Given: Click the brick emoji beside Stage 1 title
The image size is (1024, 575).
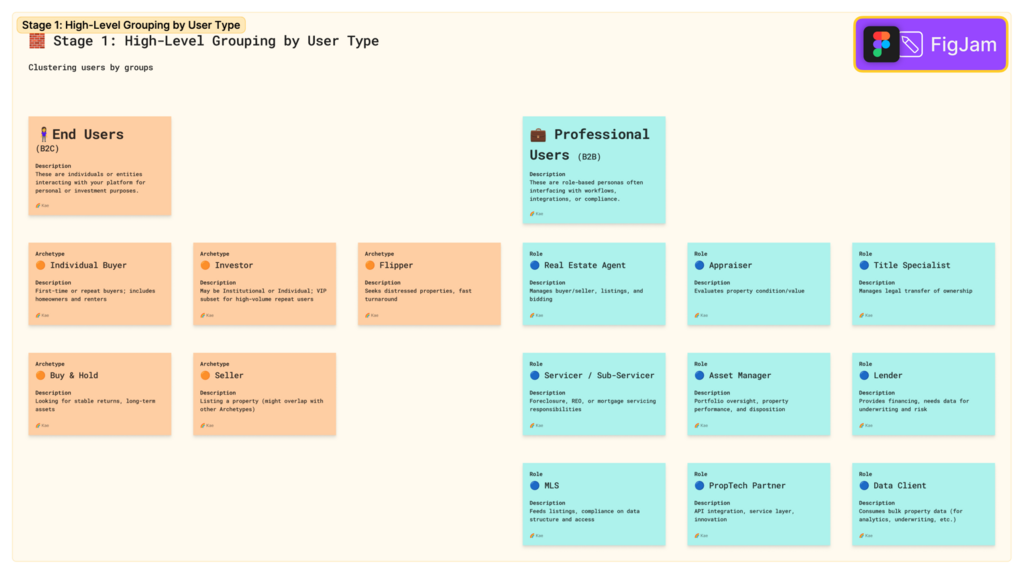Looking at the screenshot, I should [x=37, y=41].
